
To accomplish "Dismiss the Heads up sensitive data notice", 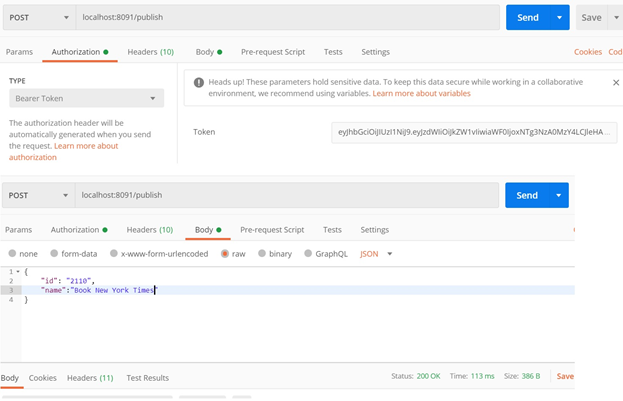I will coord(615,83).
